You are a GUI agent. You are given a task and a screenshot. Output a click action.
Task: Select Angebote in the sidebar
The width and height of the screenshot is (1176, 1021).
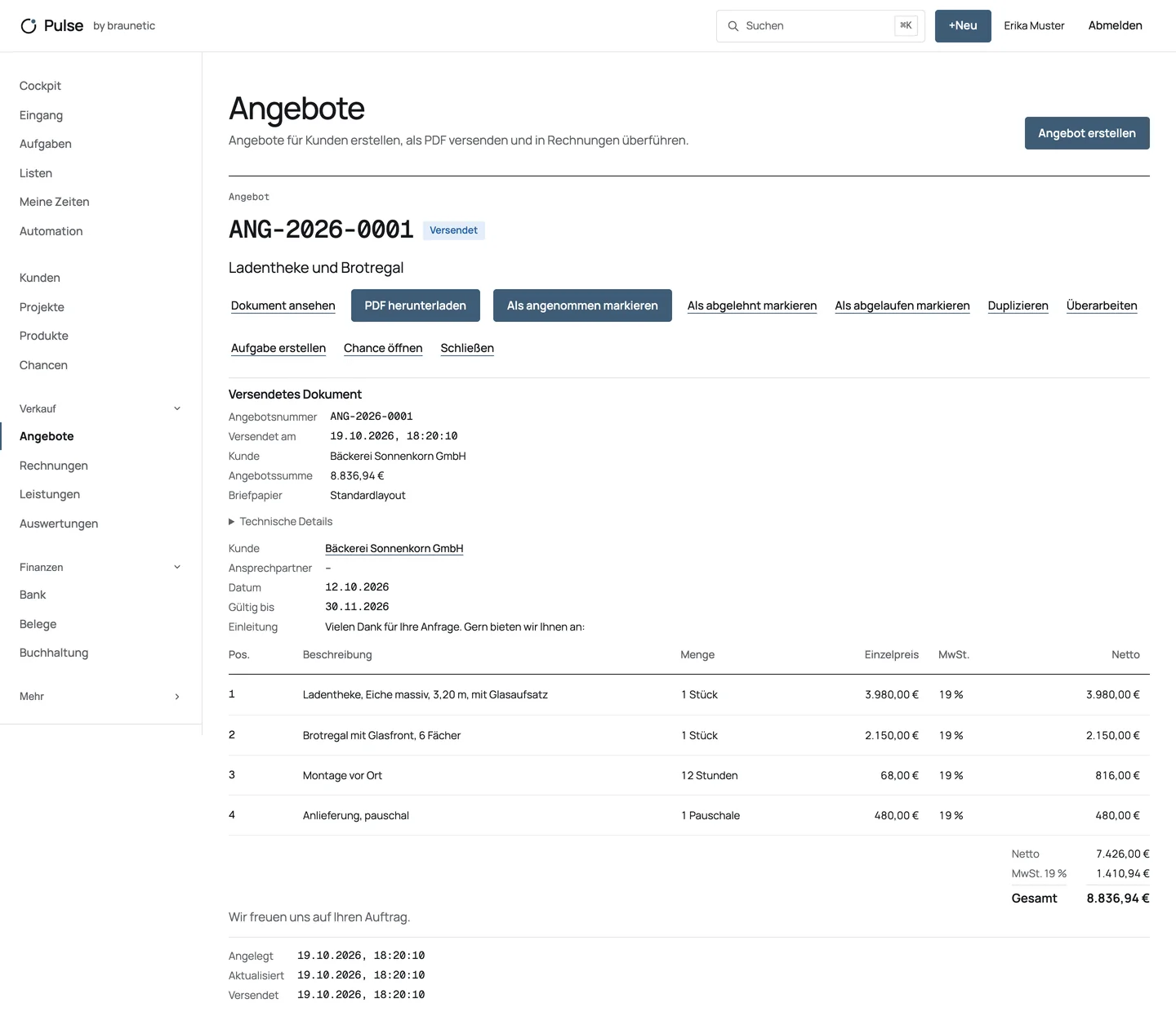[x=47, y=436]
